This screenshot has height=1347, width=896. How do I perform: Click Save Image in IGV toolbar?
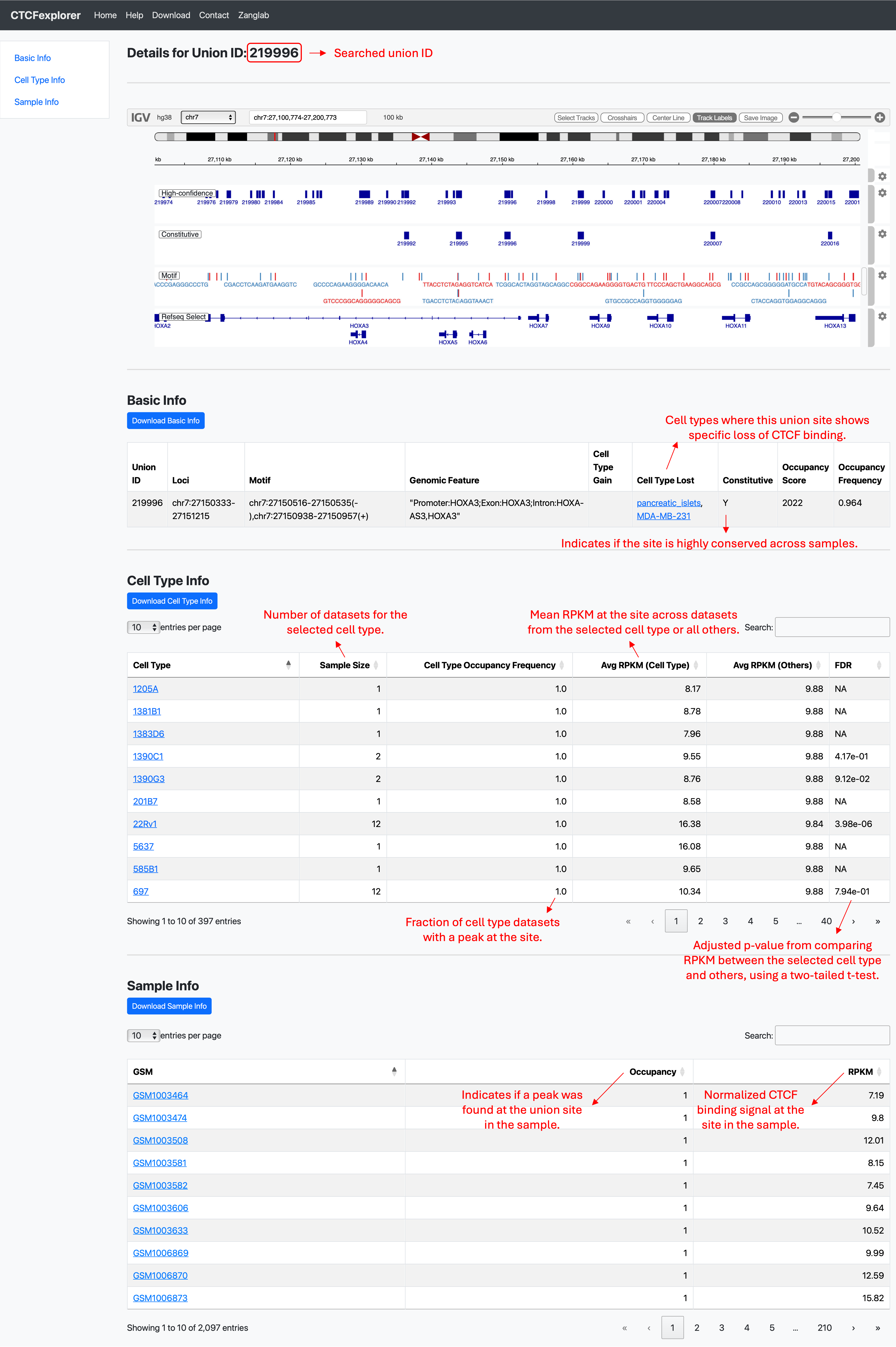(x=760, y=118)
